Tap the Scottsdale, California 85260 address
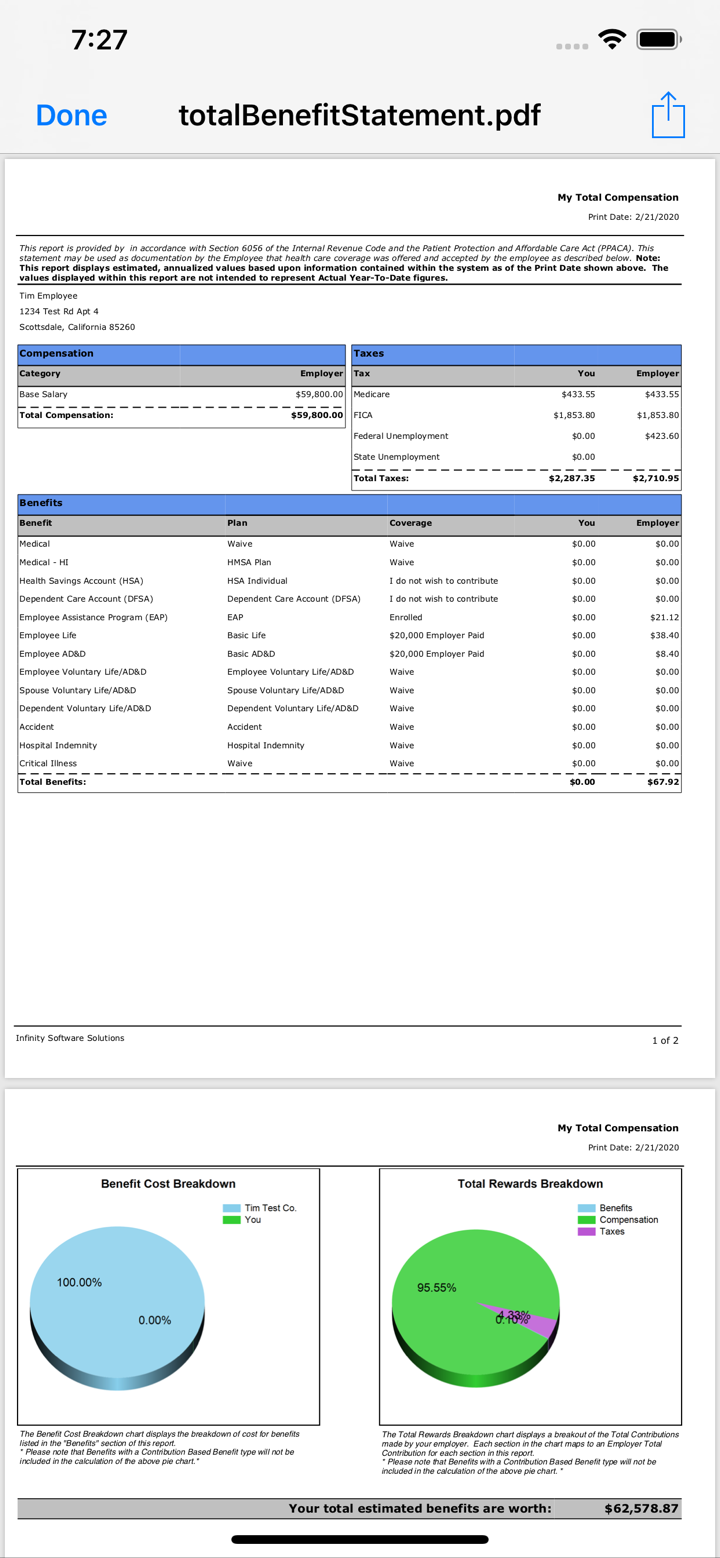This screenshot has height=1558, width=720. point(77,327)
